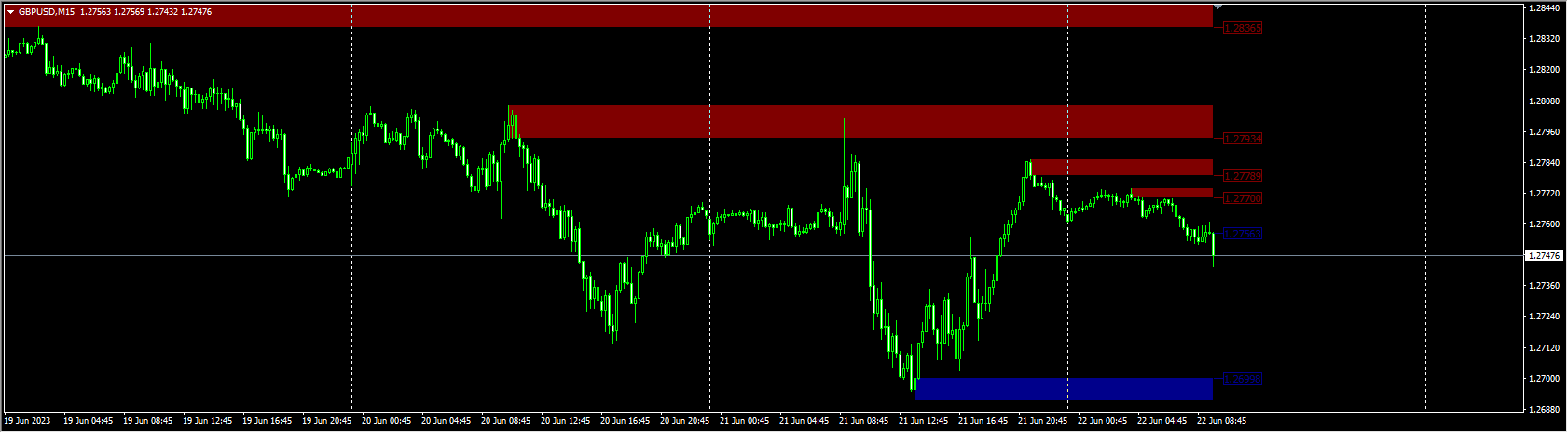Click the 20 Jun 16:45 time label
Screen dimensions: 1568x433
tap(626, 421)
